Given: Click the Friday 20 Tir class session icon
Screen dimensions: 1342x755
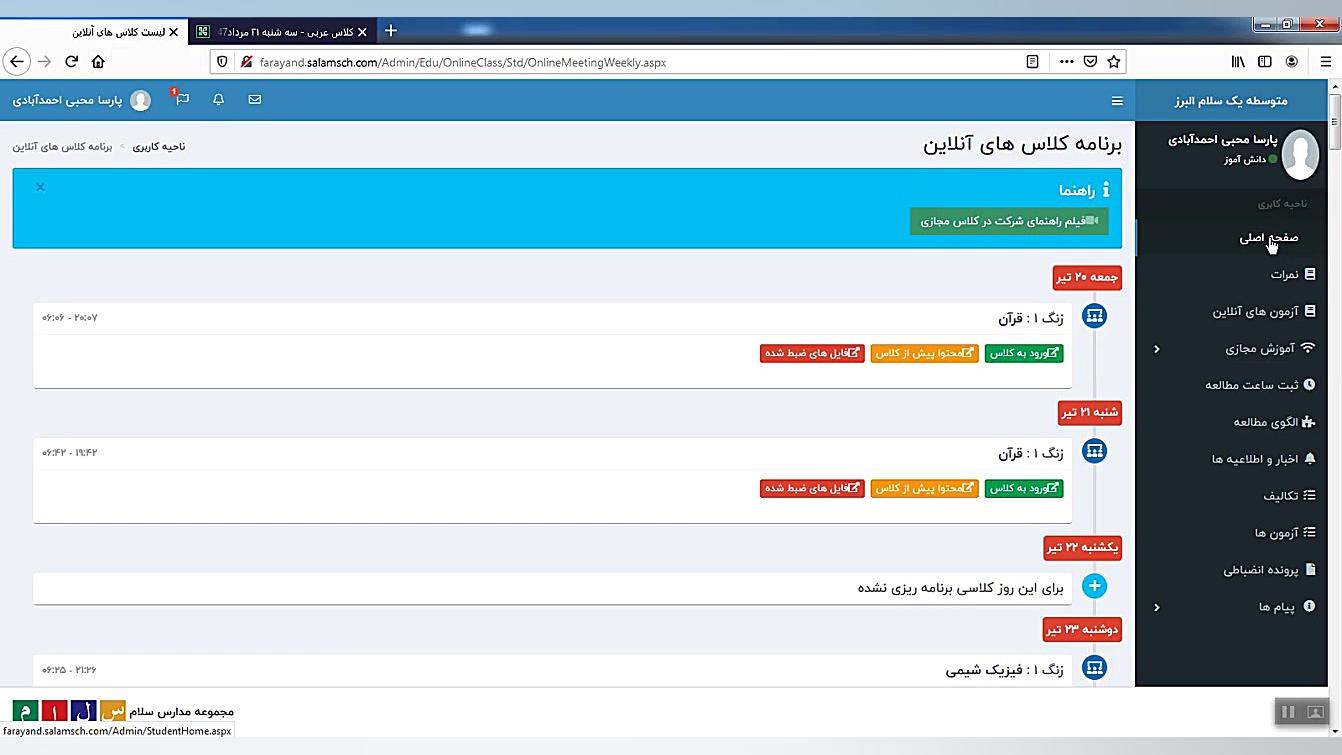Looking at the screenshot, I should tap(1095, 316).
